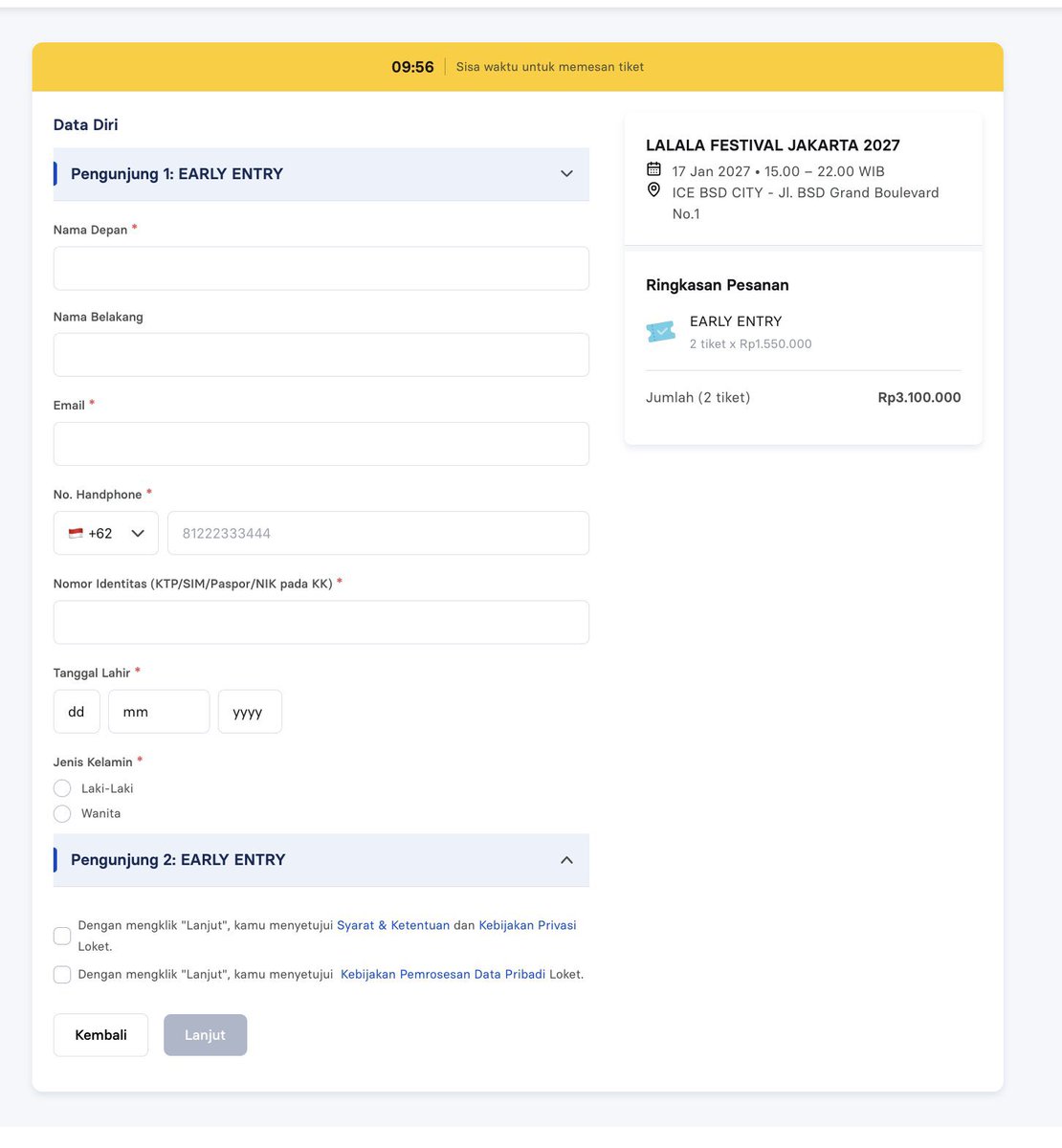This screenshot has width=1062, height=1148.
Task: Click the 2 tiket x Rp1.550.000 text
Action: pos(751,343)
